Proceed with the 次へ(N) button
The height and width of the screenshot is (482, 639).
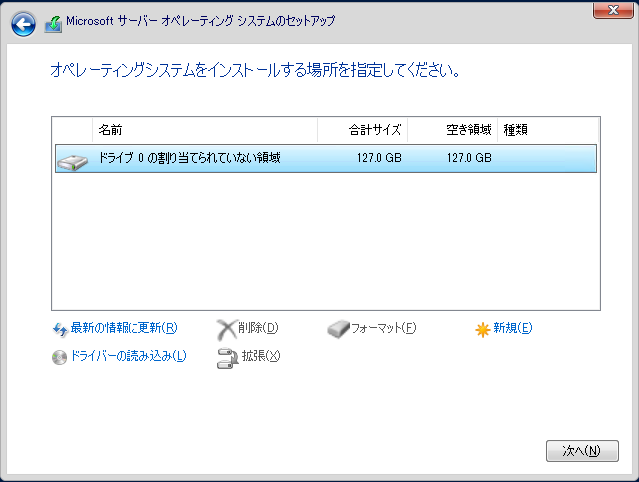click(582, 451)
